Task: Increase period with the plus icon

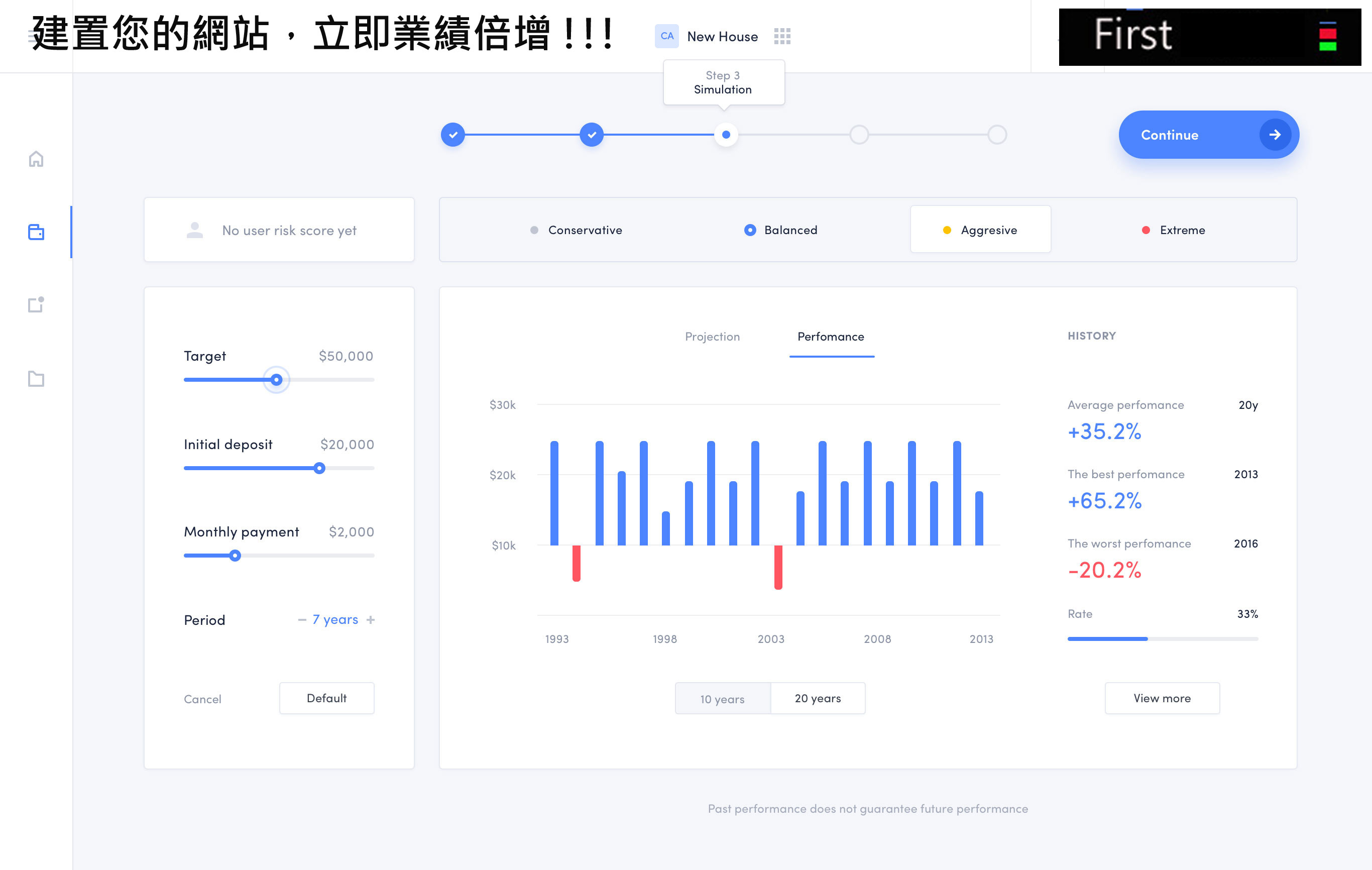Action: (370, 620)
